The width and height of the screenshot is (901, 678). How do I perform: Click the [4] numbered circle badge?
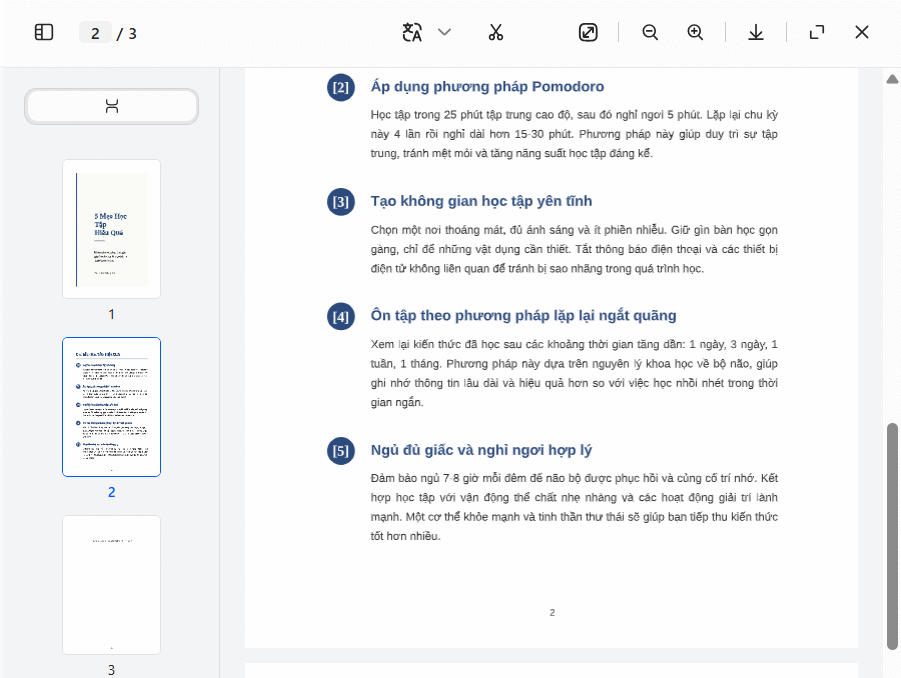[x=341, y=317]
